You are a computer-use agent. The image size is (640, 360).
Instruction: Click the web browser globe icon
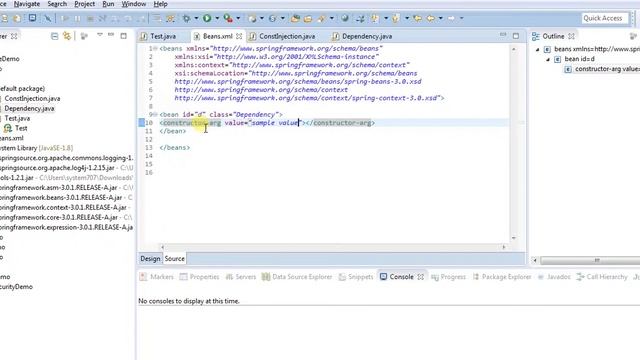(345, 18)
